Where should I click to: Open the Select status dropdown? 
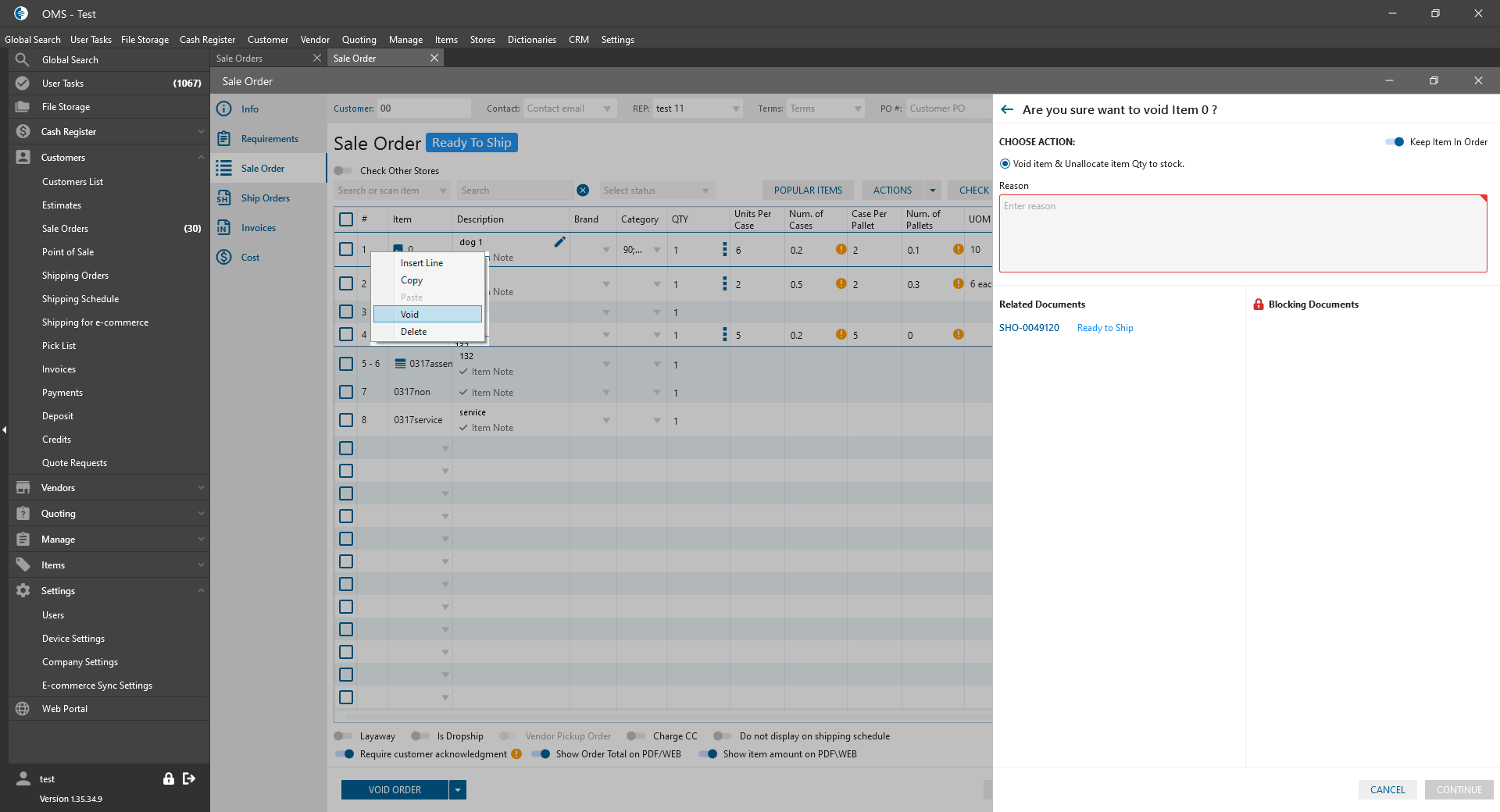pos(656,191)
